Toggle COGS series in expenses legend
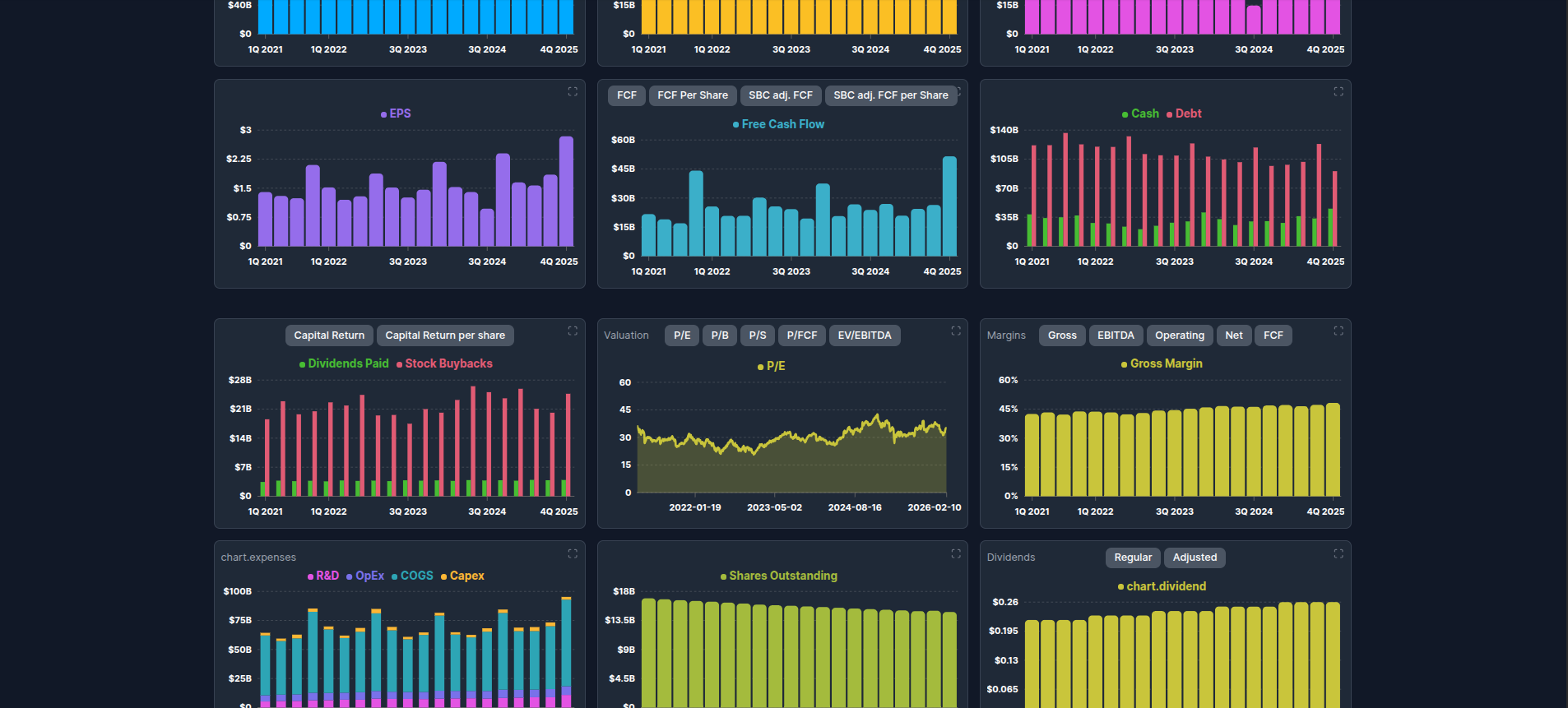 pyautogui.click(x=415, y=576)
